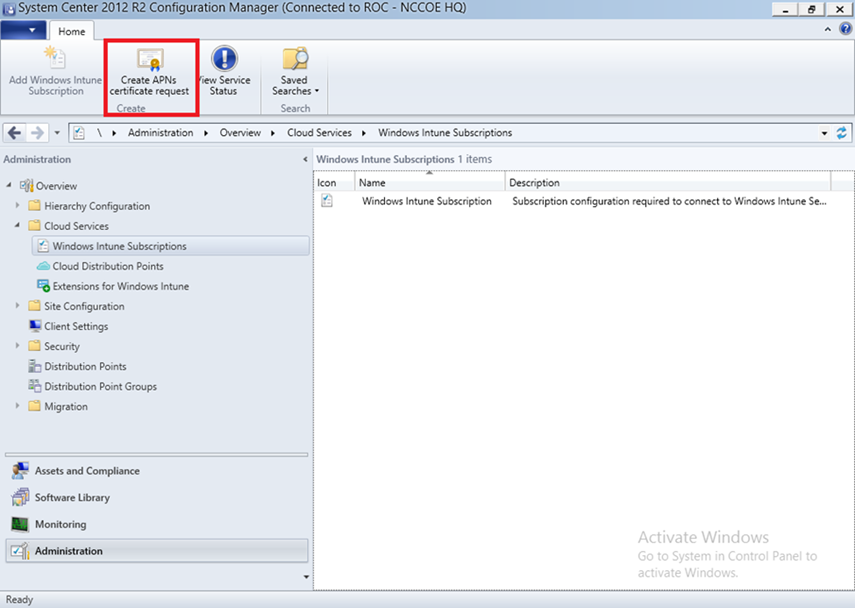Click the Cloud Services breadcrumb segment
This screenshot has height=608, width=855.
click(319, 133)
